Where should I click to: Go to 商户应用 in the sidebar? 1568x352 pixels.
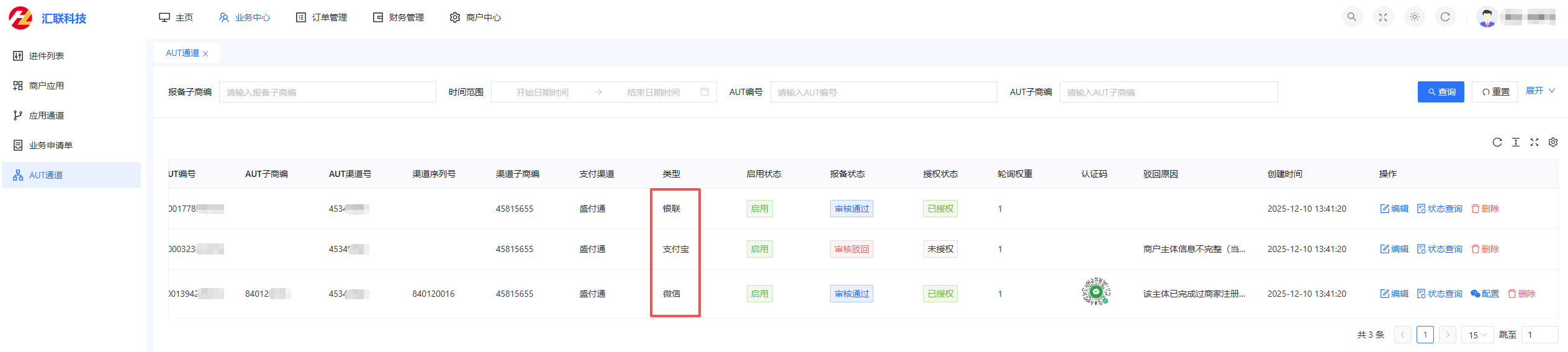[71, 86]
